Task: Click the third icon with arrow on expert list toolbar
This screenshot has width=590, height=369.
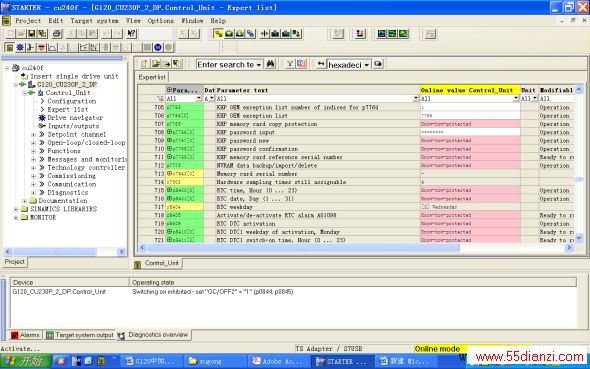Action: coord(166,64)
